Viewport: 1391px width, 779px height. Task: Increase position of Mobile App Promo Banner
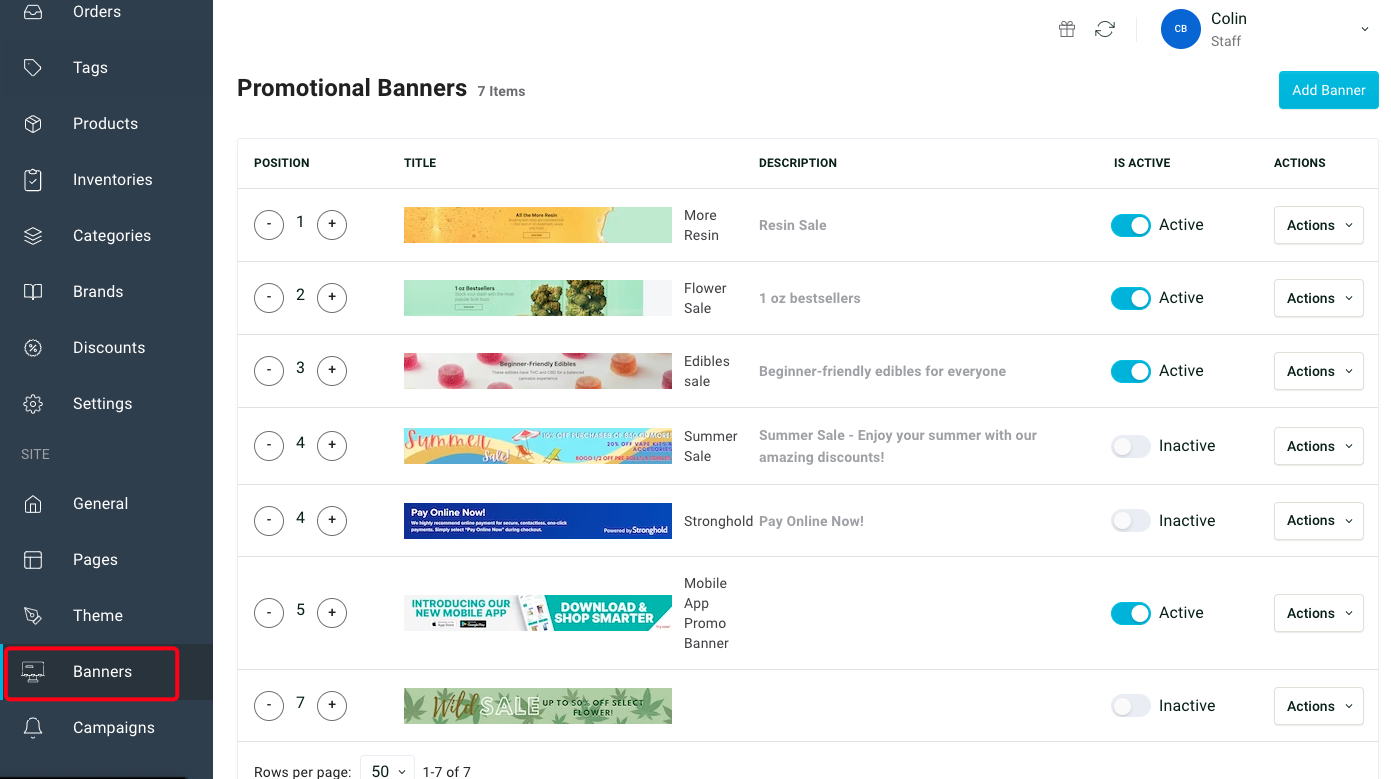pos(332,613)
